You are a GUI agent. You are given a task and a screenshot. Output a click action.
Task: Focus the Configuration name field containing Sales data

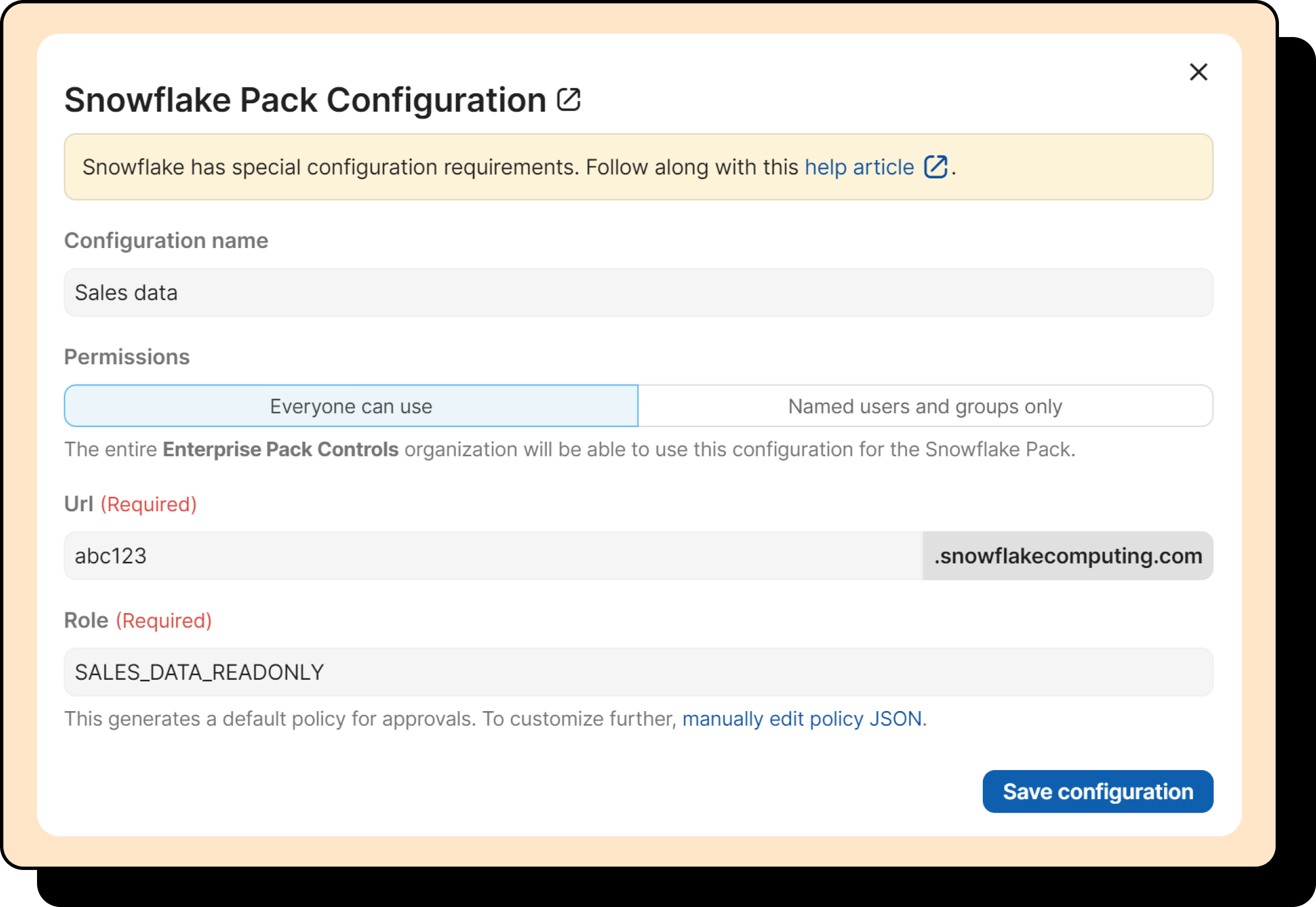coord(638,292)
